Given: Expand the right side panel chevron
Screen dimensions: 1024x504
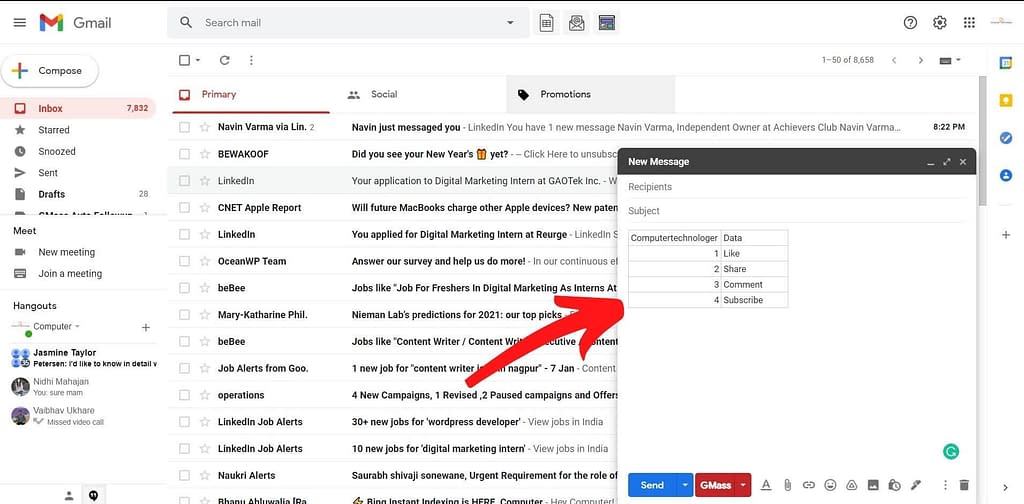Looking at the screenshot, I should (x=1006, y=487).
